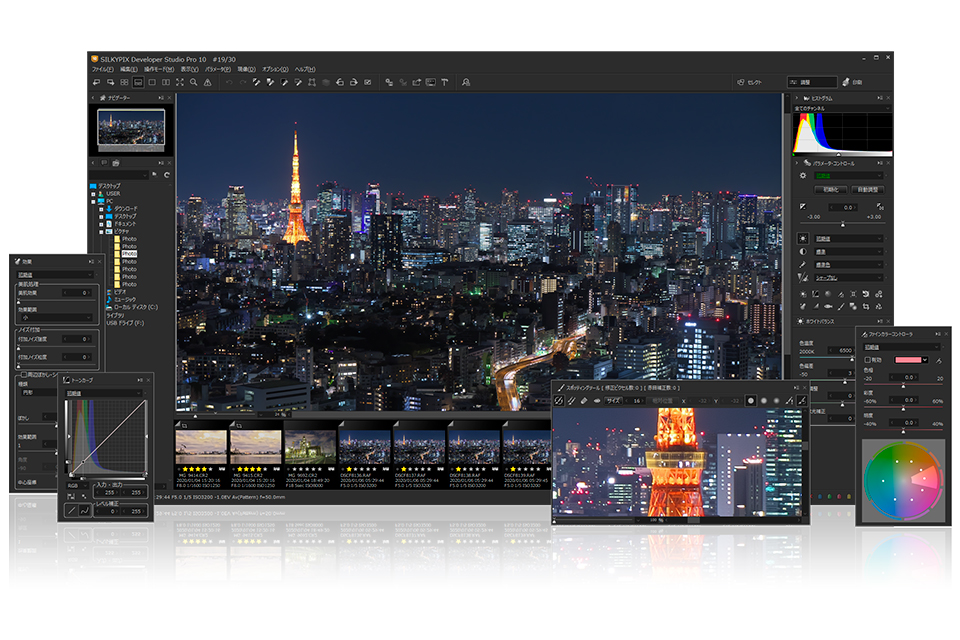Pin the Tone Curve panel

click(x=140, y=380)
